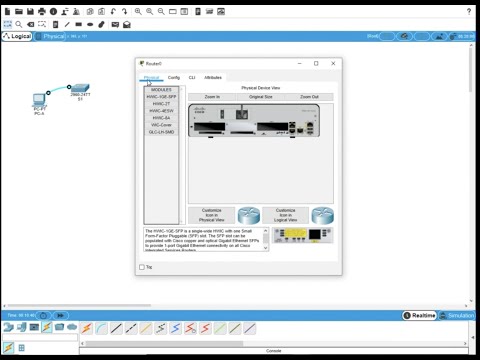Select the Resize shape tool
Image resolution: width=480 pixels, height=360 pixels.
click(42, 24)
